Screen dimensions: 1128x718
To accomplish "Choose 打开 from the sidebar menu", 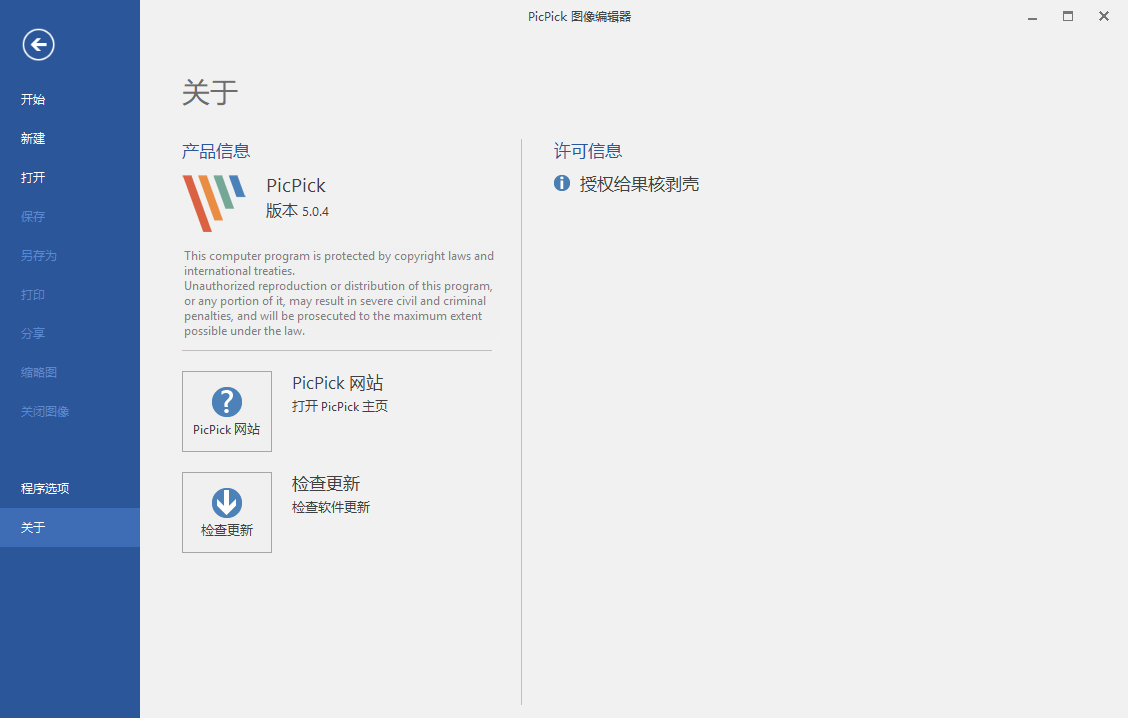I will click(33, 177).
